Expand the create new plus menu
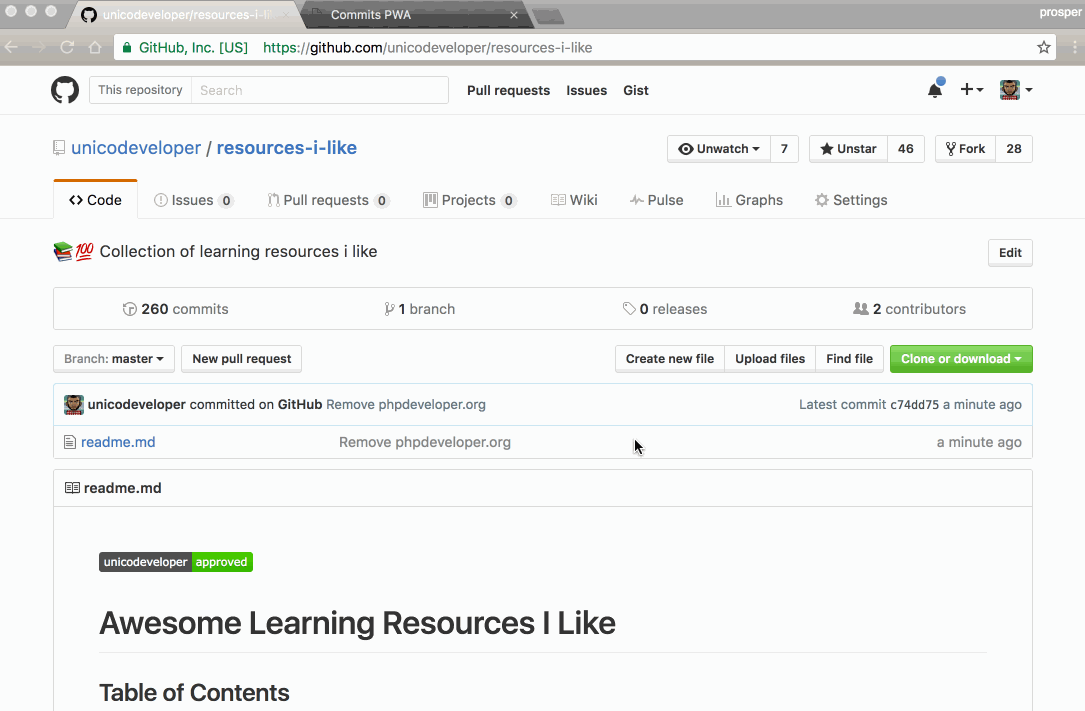This screenshot has height=711, width=1085. coord(972,90)
